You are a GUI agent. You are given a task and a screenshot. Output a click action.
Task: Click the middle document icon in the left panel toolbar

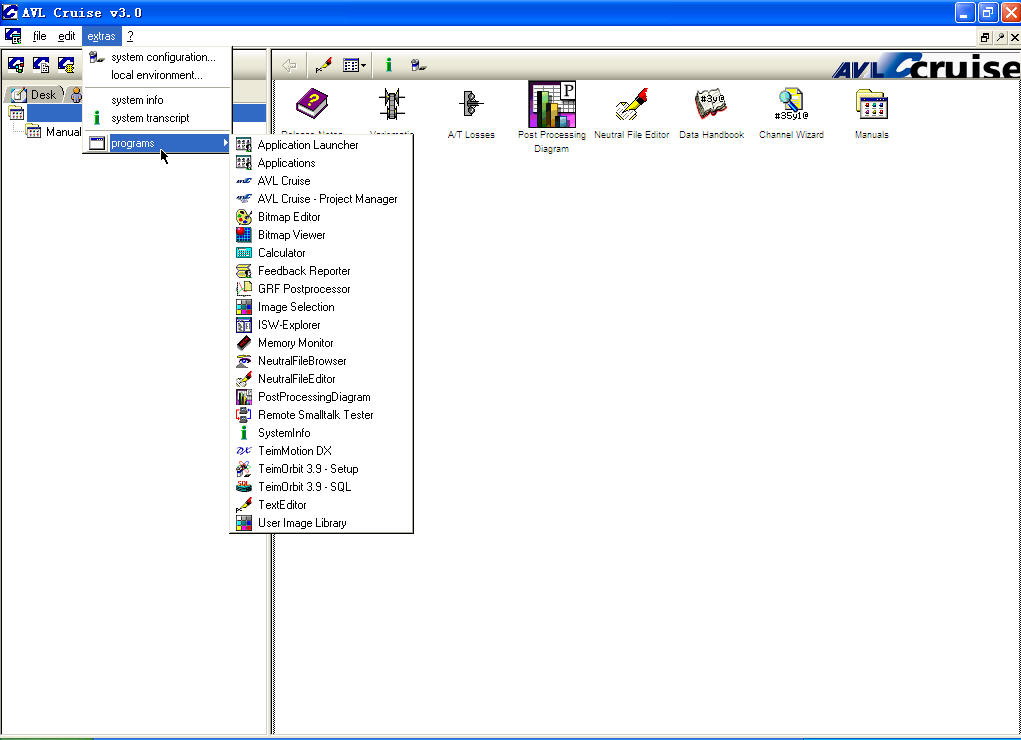point(41,64)
